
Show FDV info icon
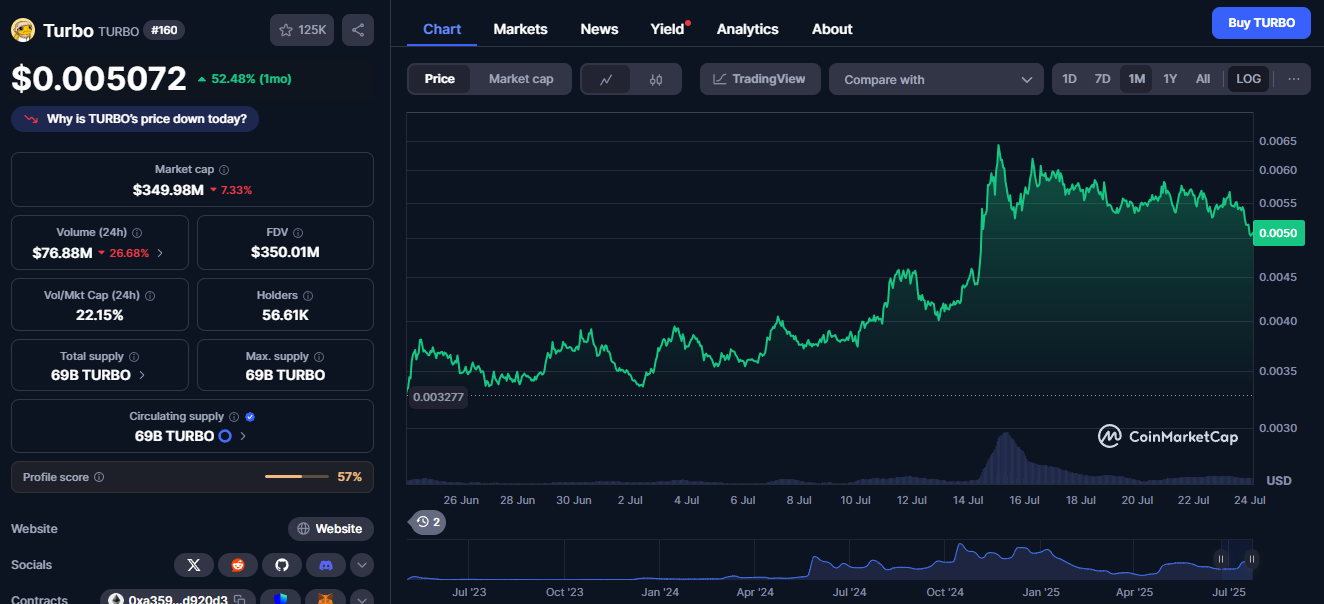(298, 232)
